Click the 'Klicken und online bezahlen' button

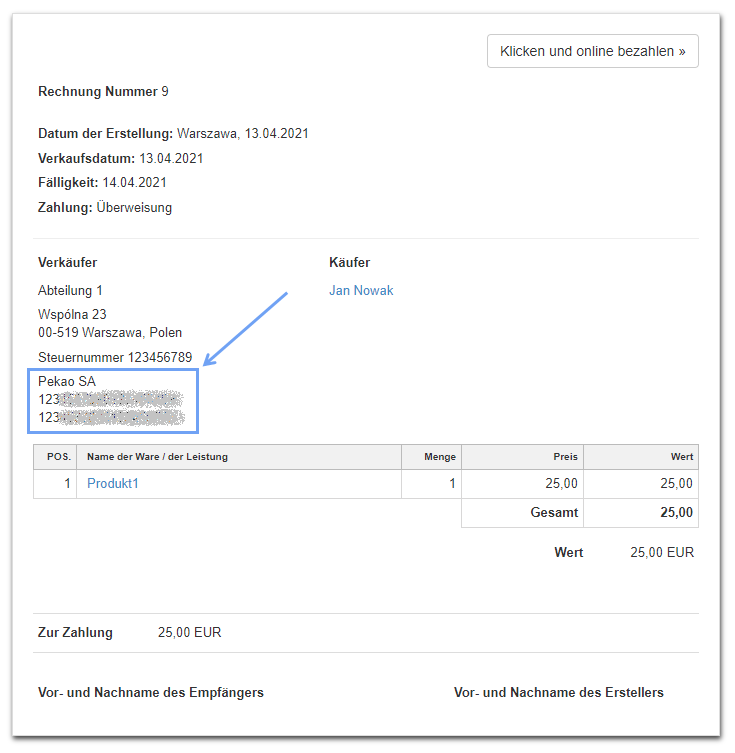(592, 51)
